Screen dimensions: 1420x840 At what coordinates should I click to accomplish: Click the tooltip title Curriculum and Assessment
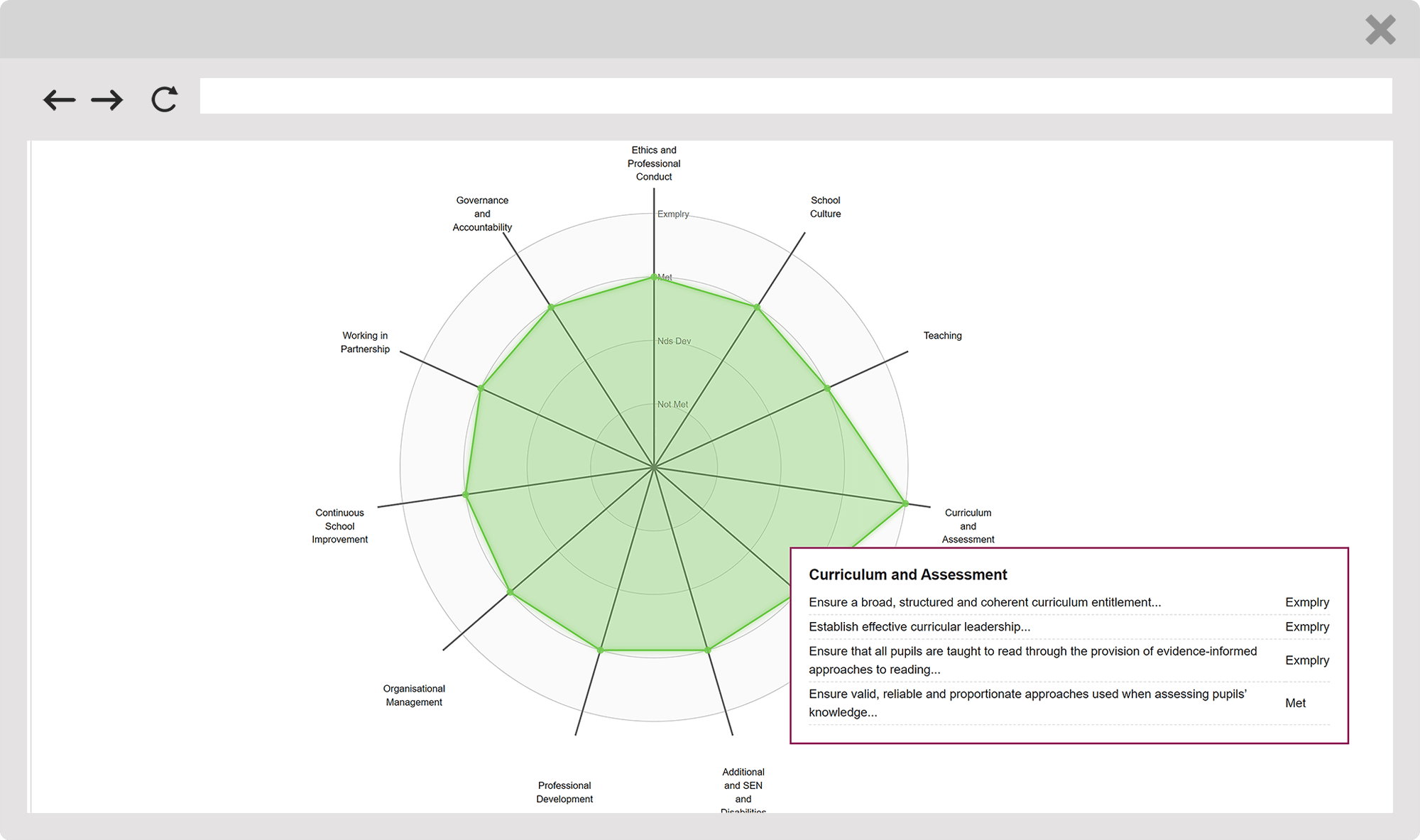[x=908, y=574]
